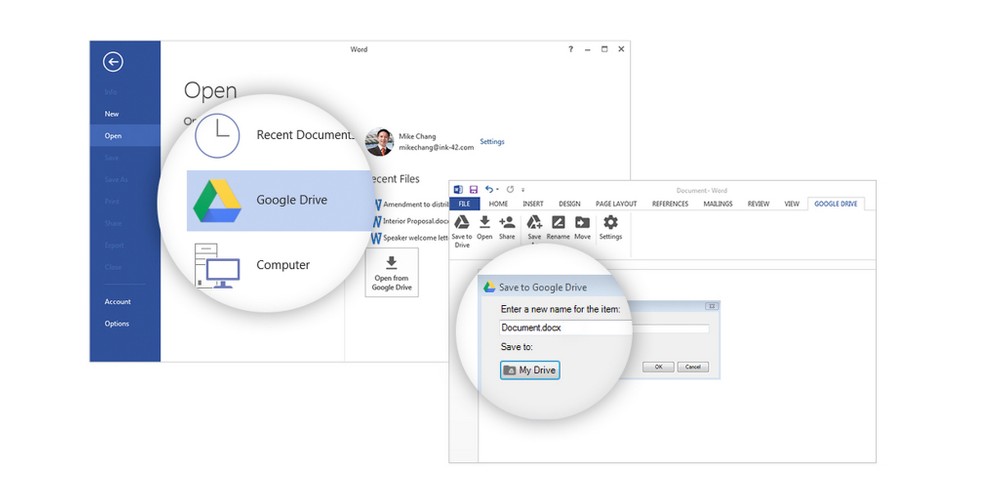Click the Google Drive triangle logo

[x=217, y=200]
